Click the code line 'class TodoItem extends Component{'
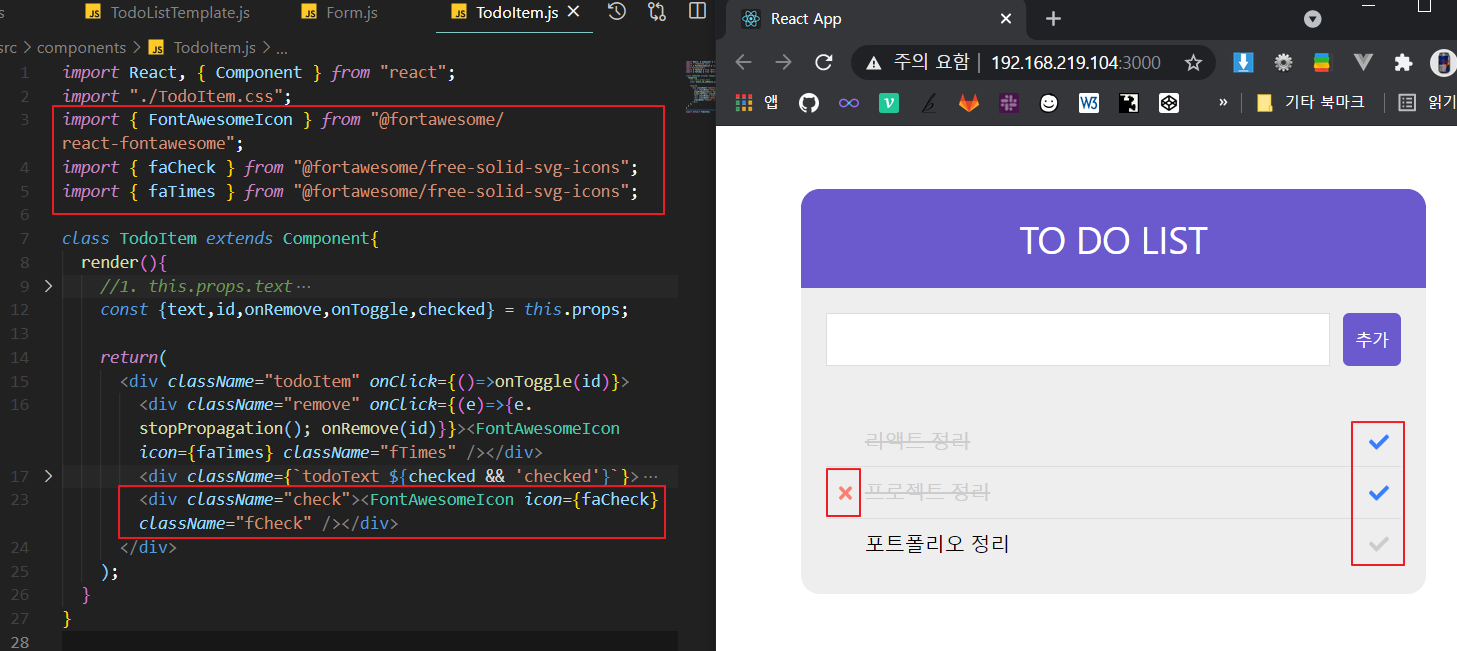Screen dimensions: 1457x651 221,238
